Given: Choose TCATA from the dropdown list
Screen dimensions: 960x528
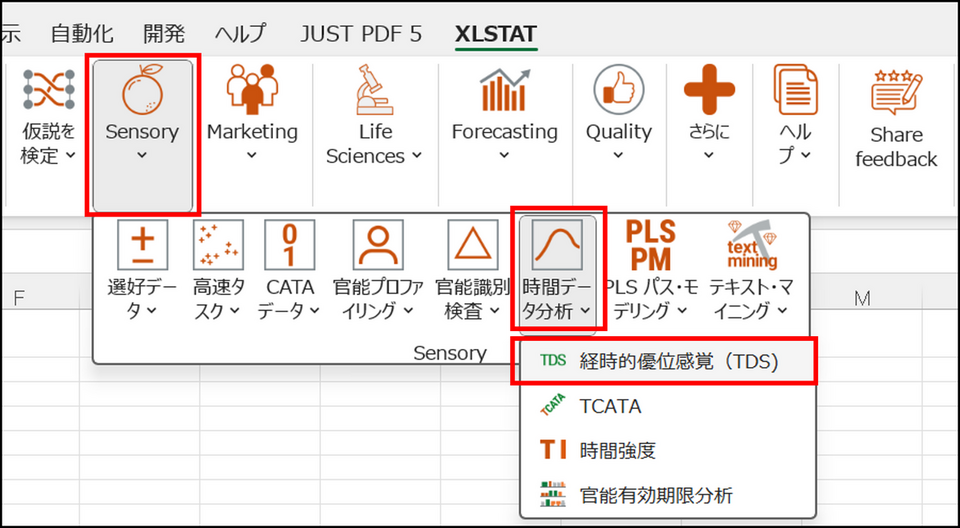Looking at the screenshot, I should 610,406.
